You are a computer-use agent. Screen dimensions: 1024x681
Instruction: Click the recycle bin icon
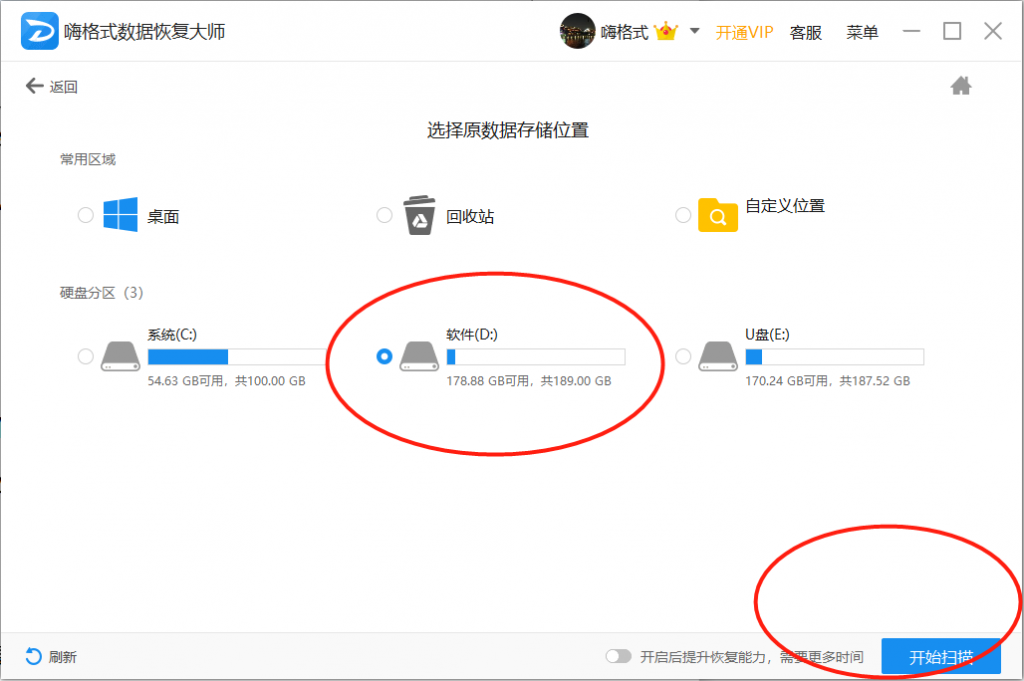pyautogui.click(x=419, y=215)
